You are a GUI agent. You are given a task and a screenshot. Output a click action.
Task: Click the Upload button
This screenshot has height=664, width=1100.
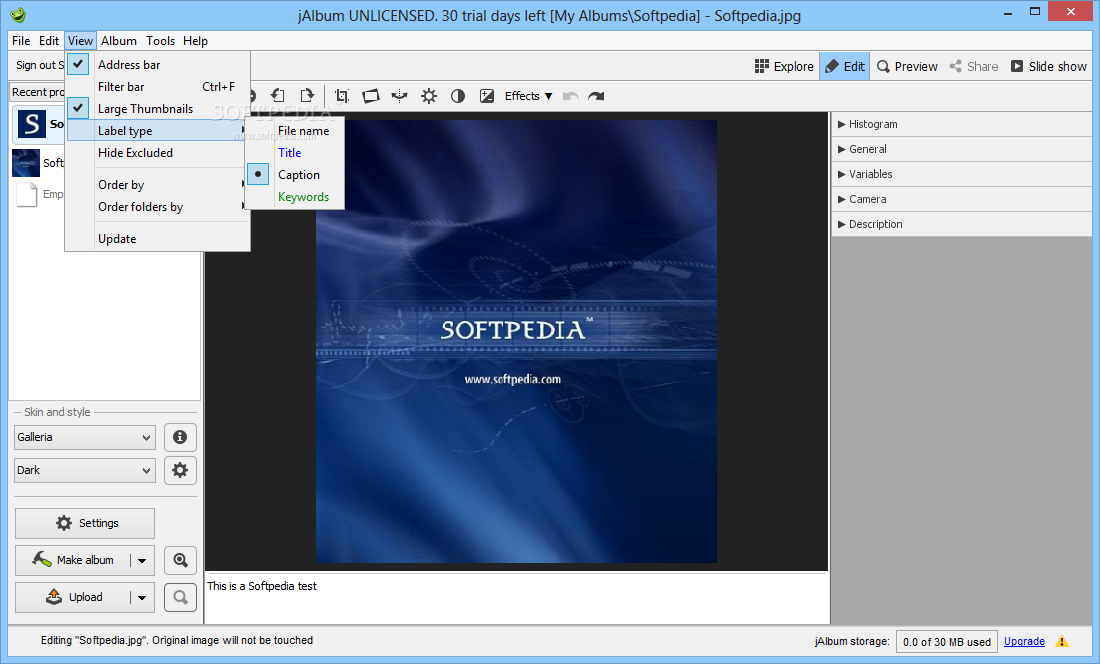click(73, 597)
